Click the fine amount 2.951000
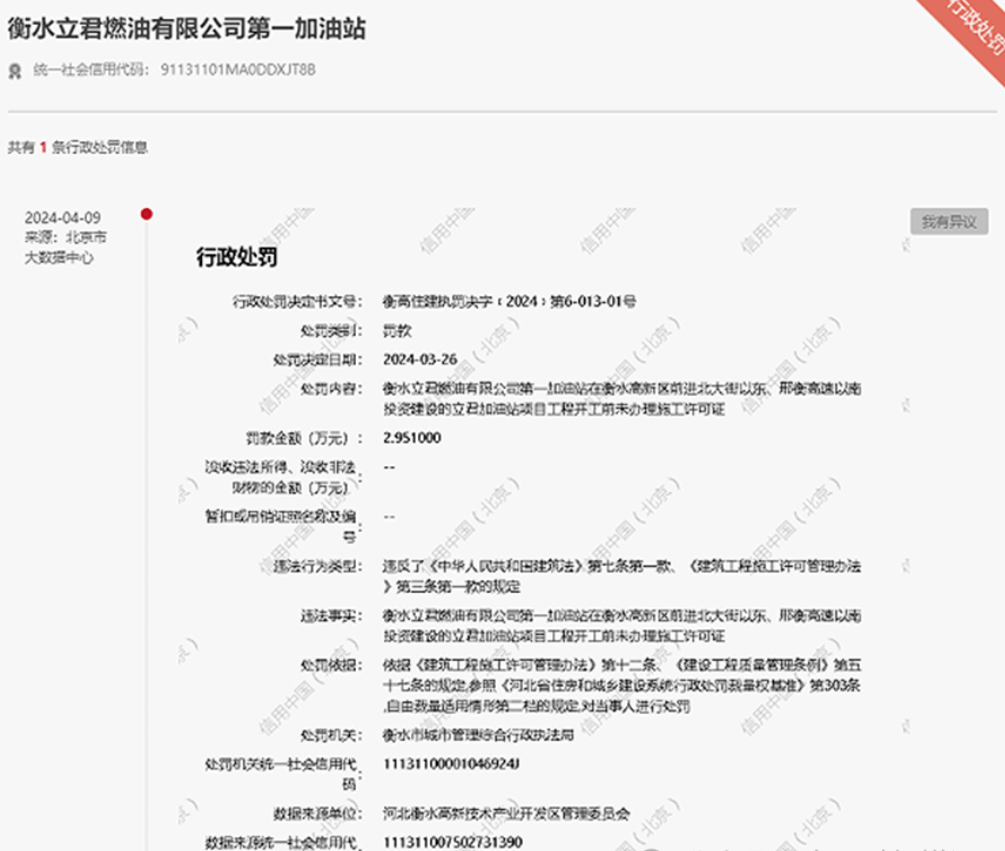Screen dimensions: 1005x851 (x=412, y=438)
